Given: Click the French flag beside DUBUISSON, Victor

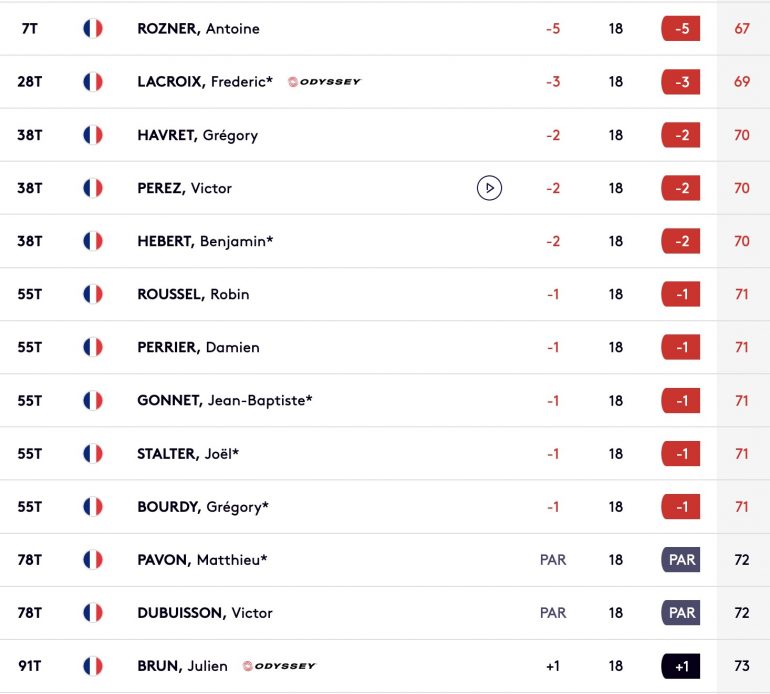Looking at the screenshot, I should [x=93, y=612].
